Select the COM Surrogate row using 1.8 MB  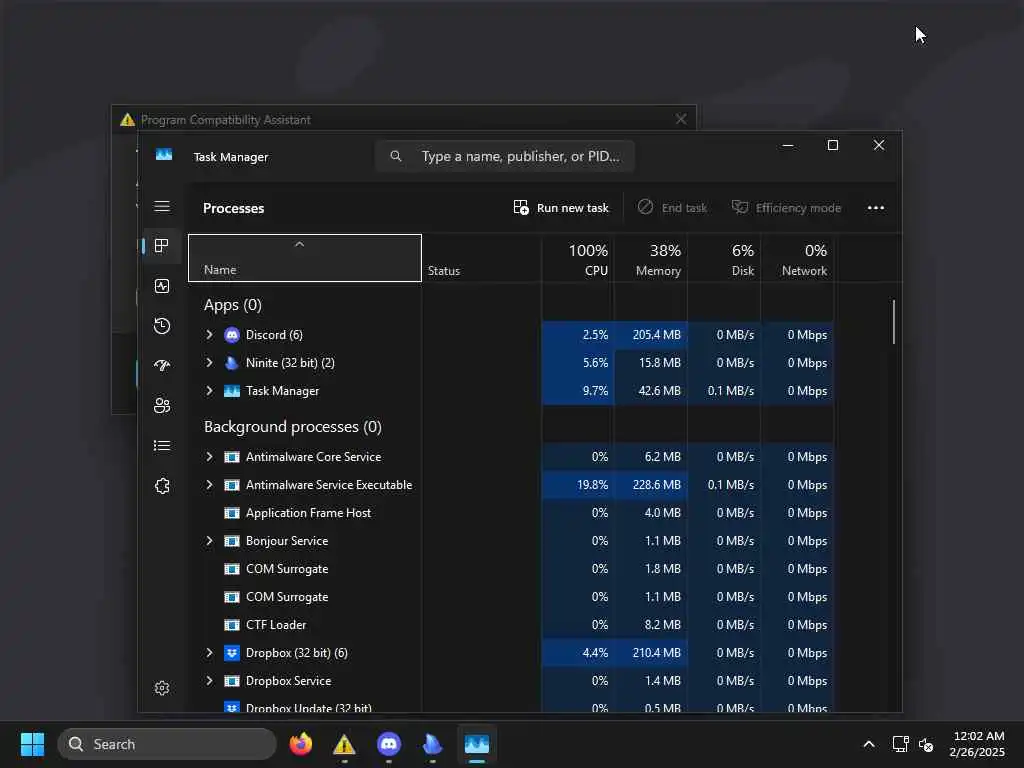[x=511, y=569]
